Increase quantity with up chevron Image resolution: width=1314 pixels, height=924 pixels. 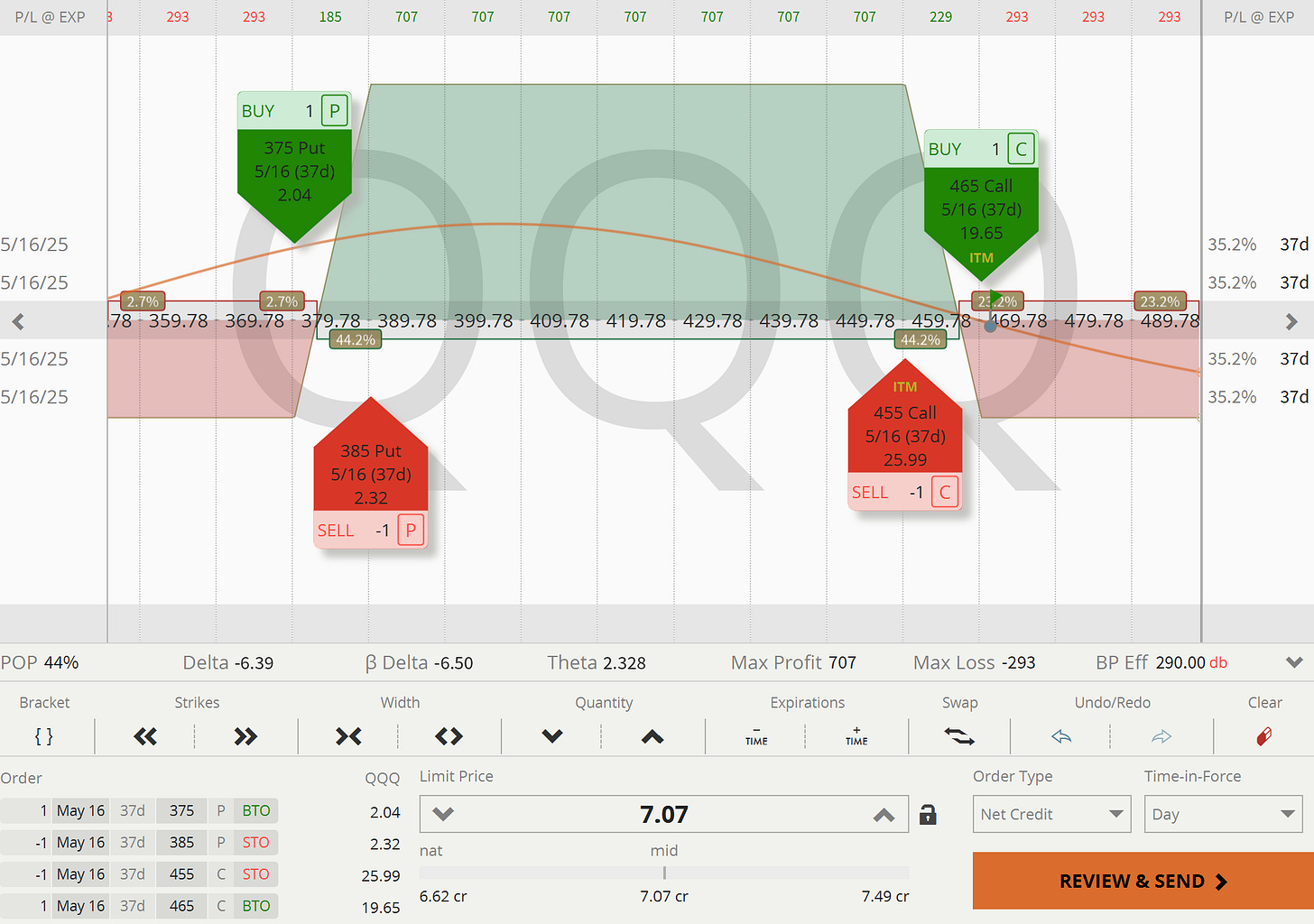click(652, 736)
